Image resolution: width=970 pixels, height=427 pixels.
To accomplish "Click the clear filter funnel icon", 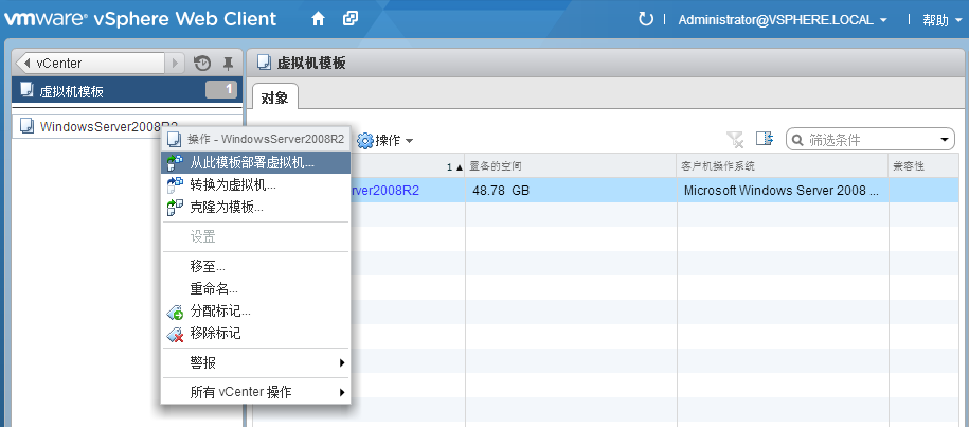I will pos(735,139).
